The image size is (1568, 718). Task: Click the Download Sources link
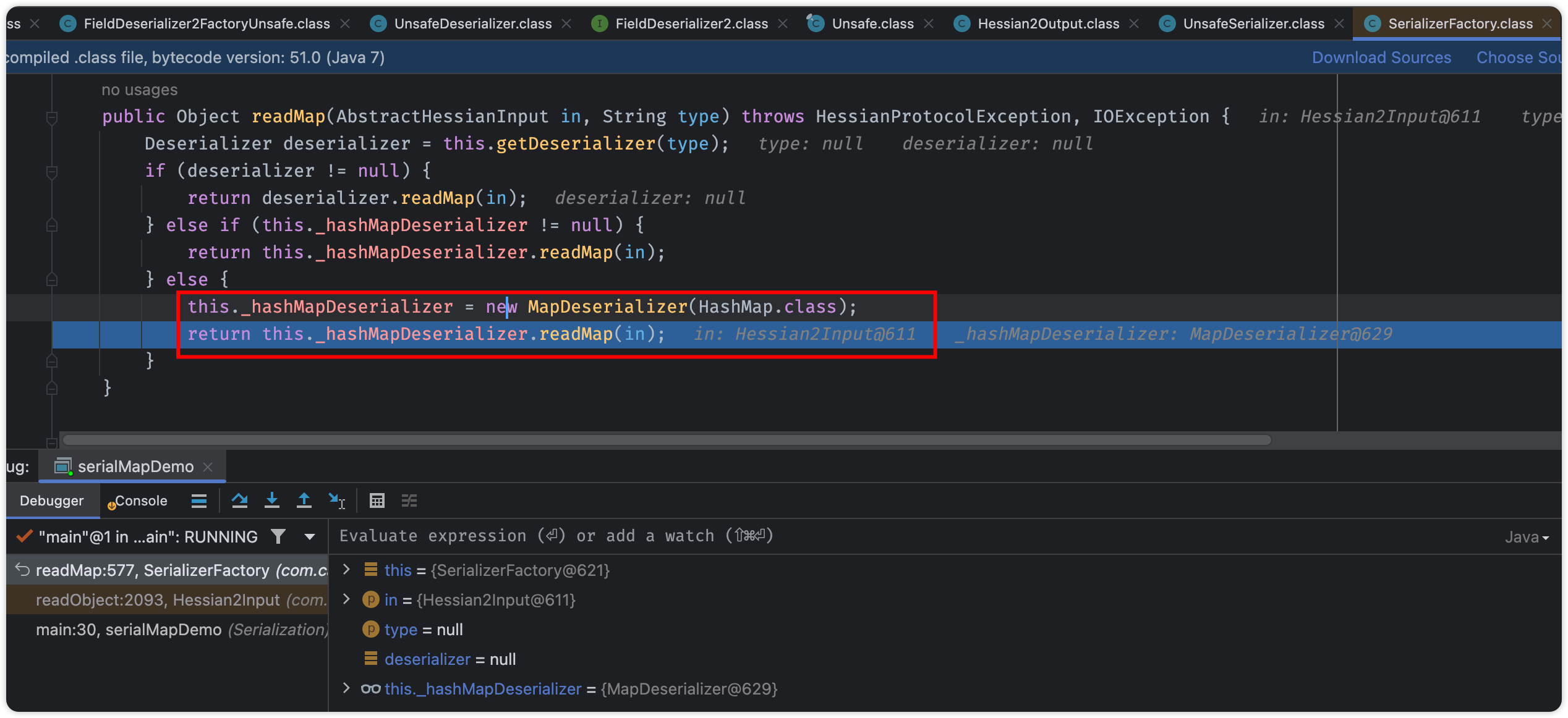click(1381, 57)
